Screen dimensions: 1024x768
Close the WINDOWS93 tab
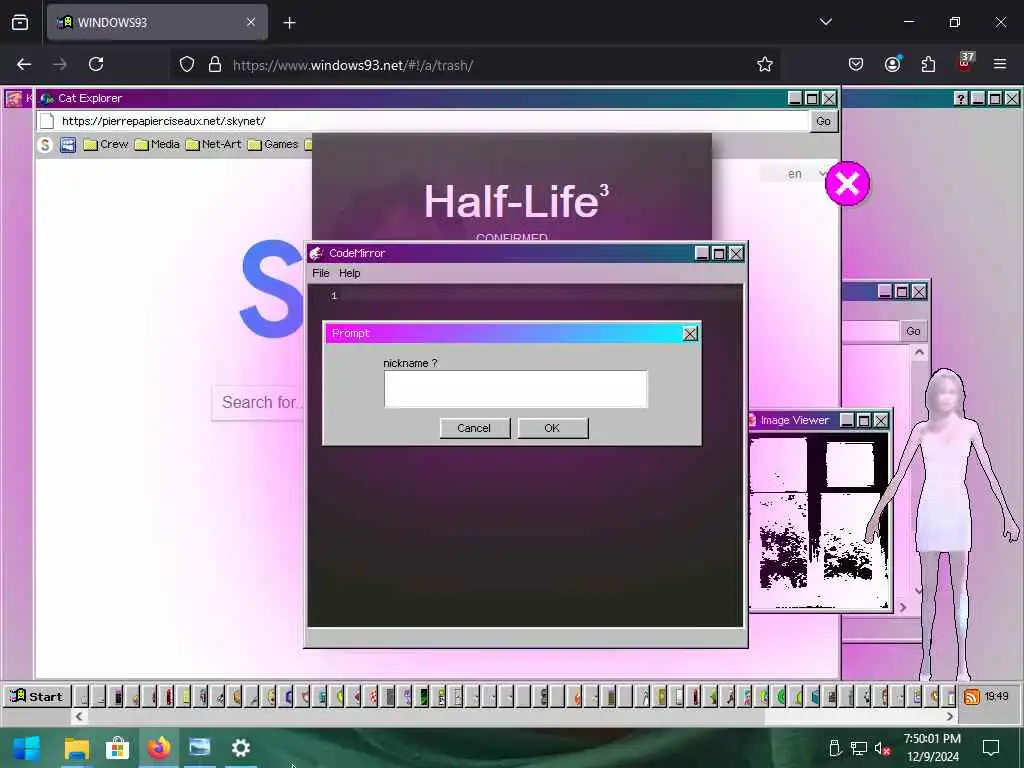pyautogui.click(x=251, y=22)
